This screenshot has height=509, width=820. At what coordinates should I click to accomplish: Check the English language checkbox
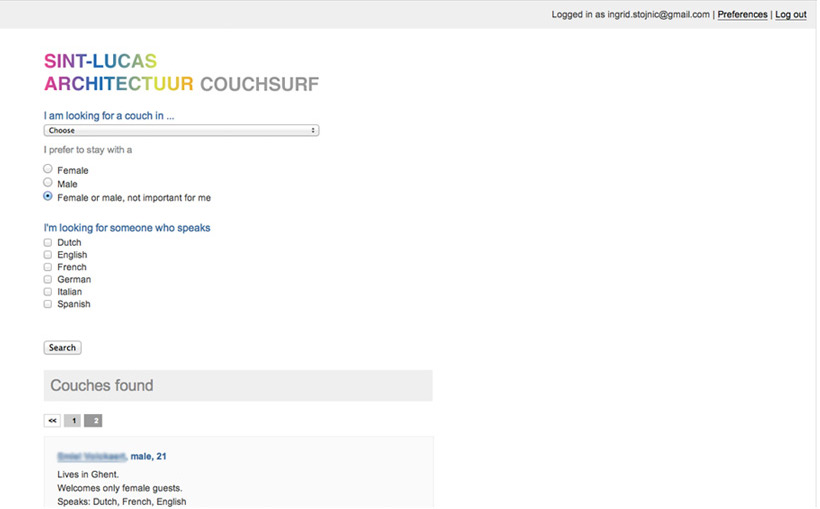[48, 255]
